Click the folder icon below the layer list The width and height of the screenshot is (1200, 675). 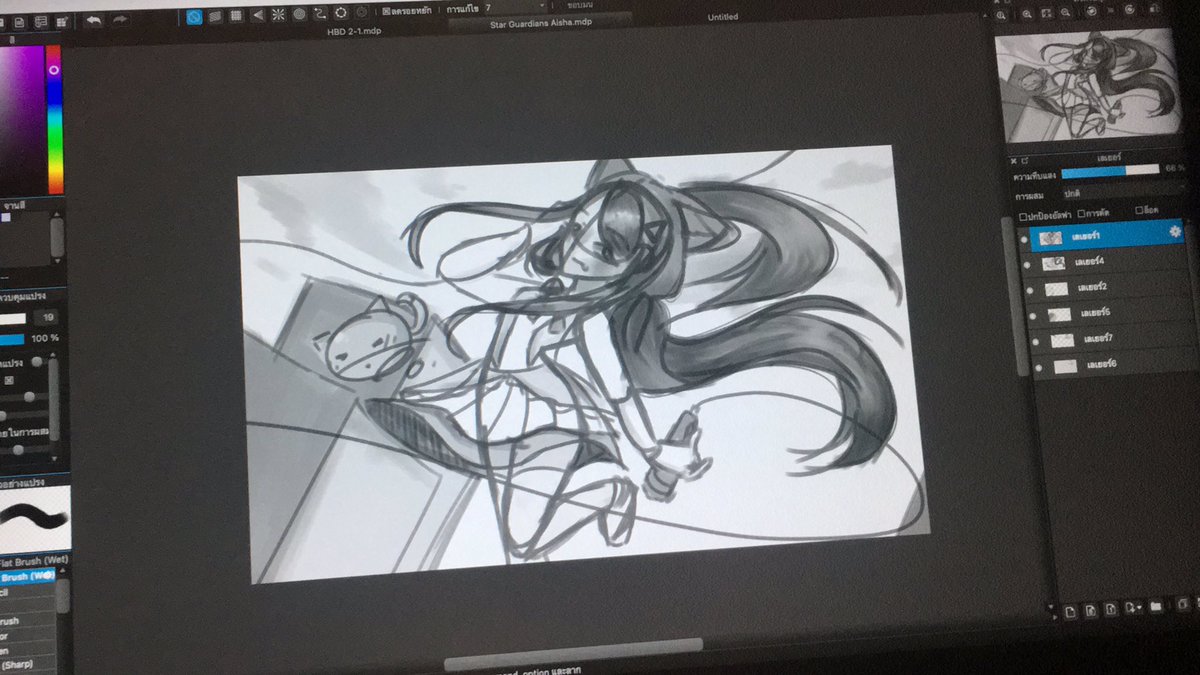1156,606
